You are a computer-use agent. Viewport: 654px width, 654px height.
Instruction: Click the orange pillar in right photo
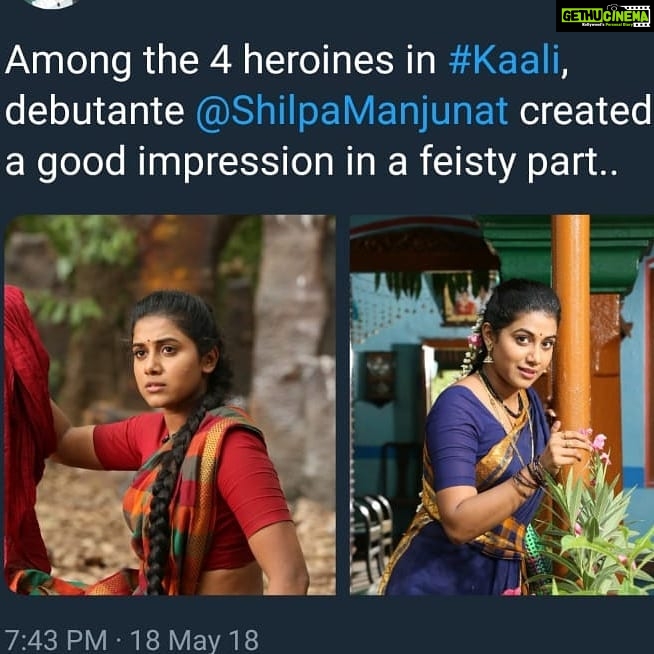[571, 342]
